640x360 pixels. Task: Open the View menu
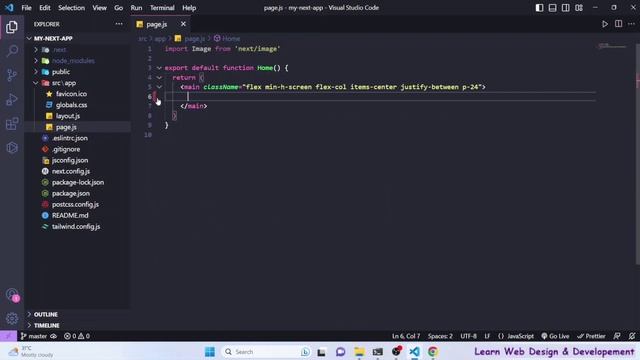(x=99, y=8)
